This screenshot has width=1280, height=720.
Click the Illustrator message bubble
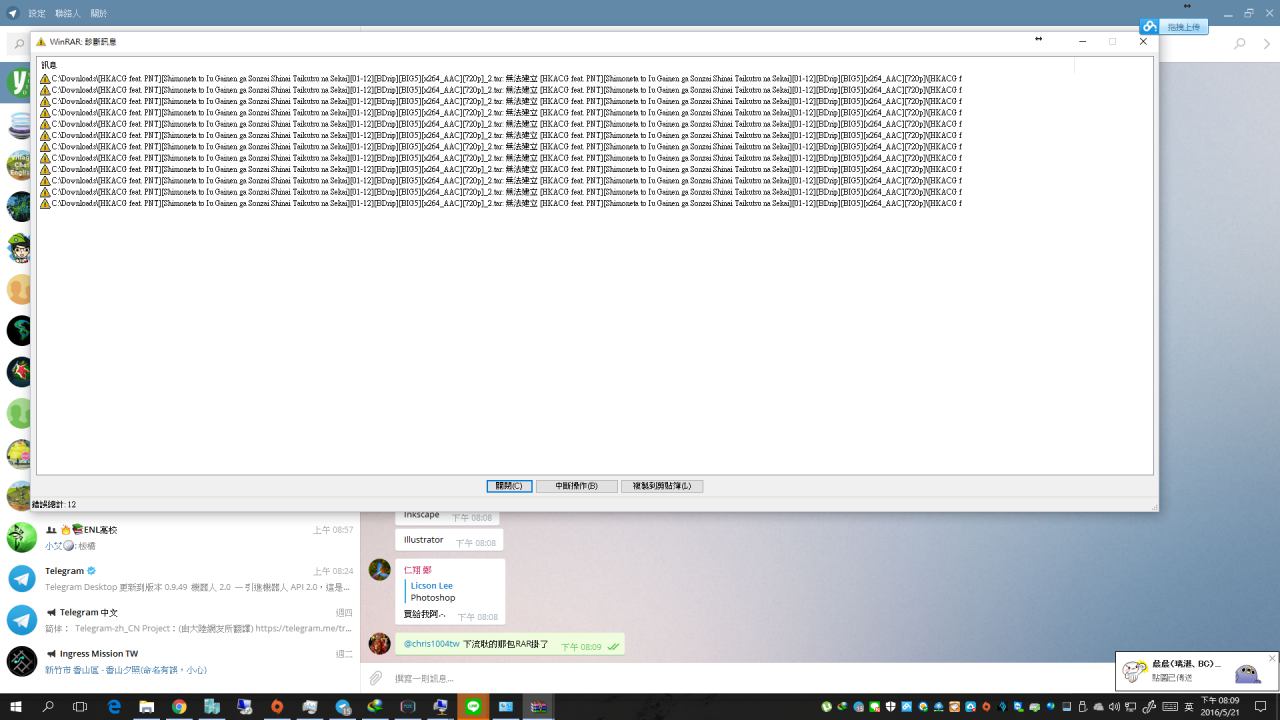pos(449,540)
